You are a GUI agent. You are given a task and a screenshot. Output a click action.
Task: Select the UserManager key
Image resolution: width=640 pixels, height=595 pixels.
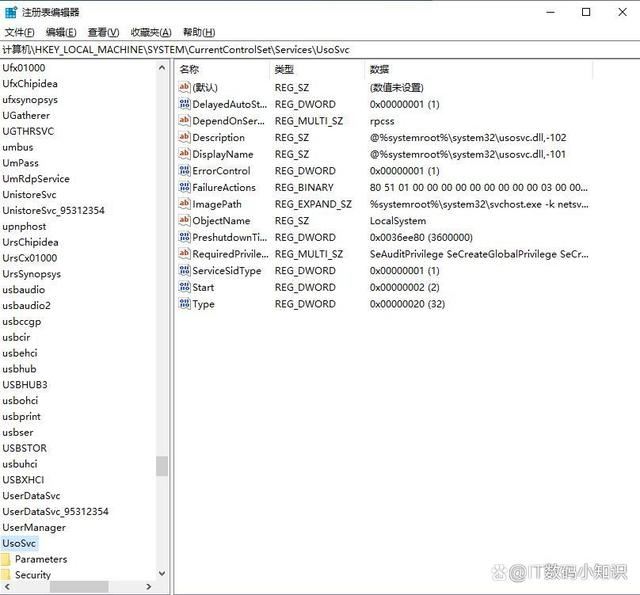[34, 527]
